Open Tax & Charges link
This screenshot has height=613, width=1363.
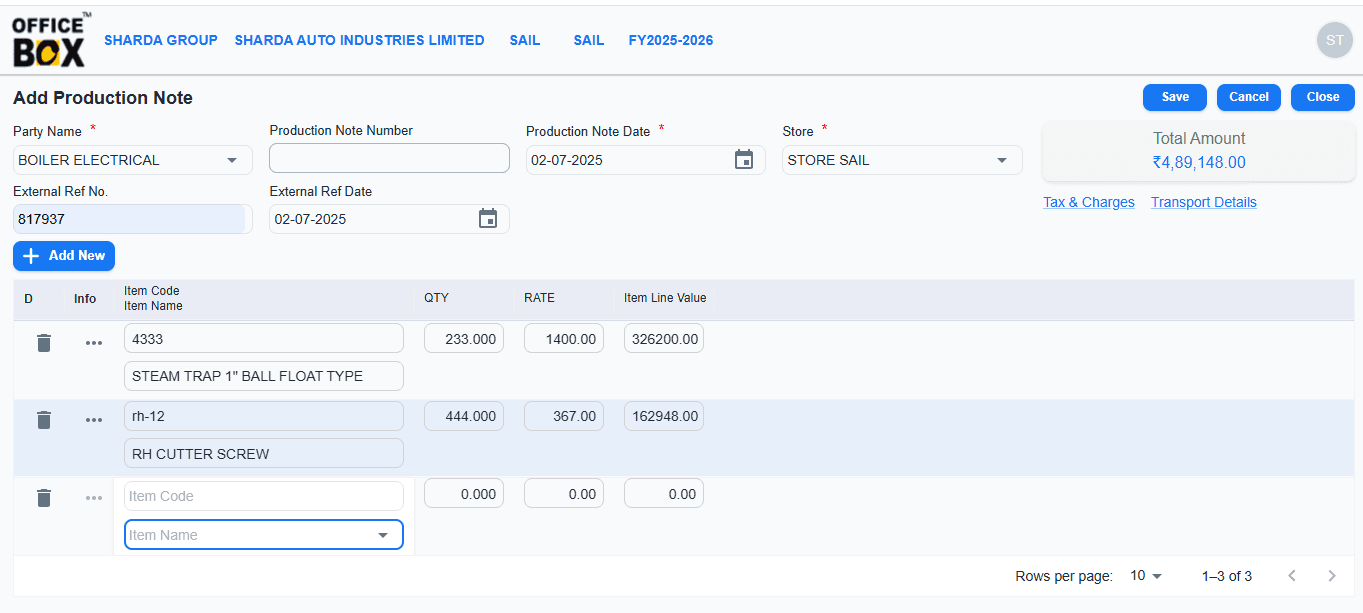tap(1089, 202)
